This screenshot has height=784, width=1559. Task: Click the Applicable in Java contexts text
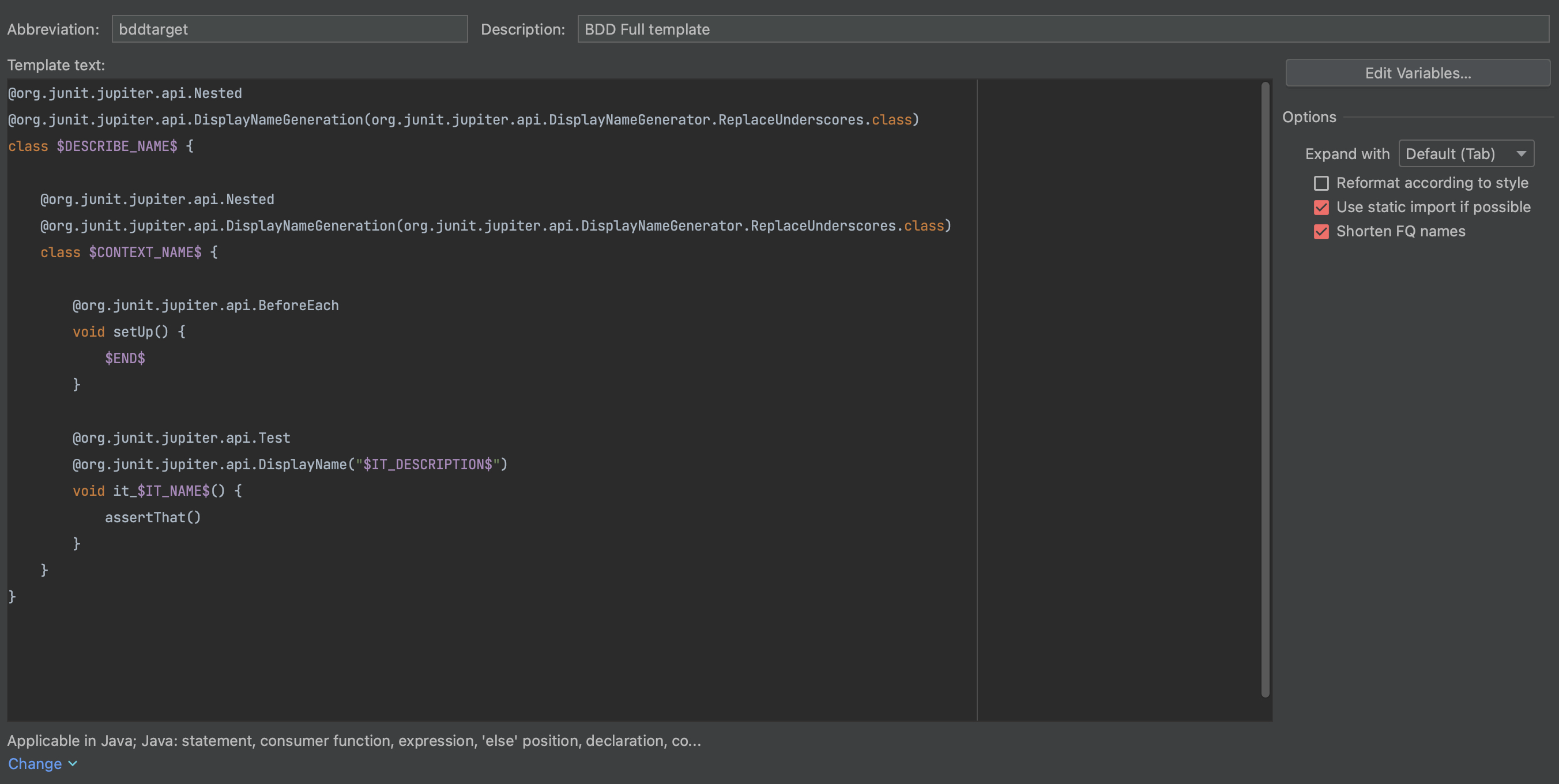[354, 740]
